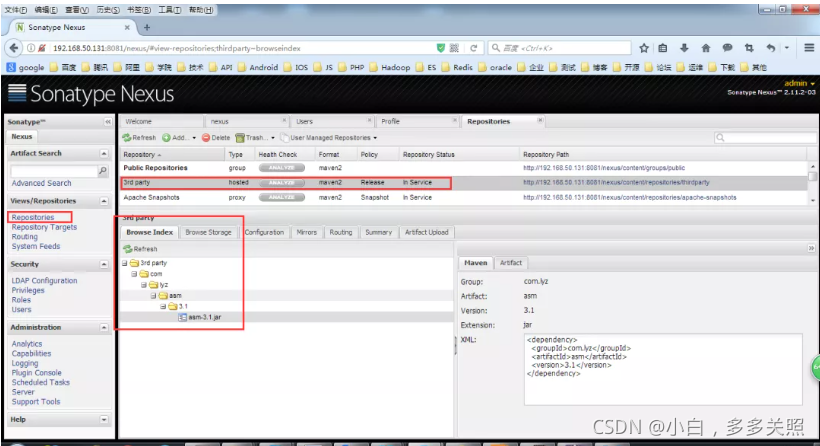Click the browser back arrow button
This screenshot has width=820, height=446.
(x=14, y=48)
